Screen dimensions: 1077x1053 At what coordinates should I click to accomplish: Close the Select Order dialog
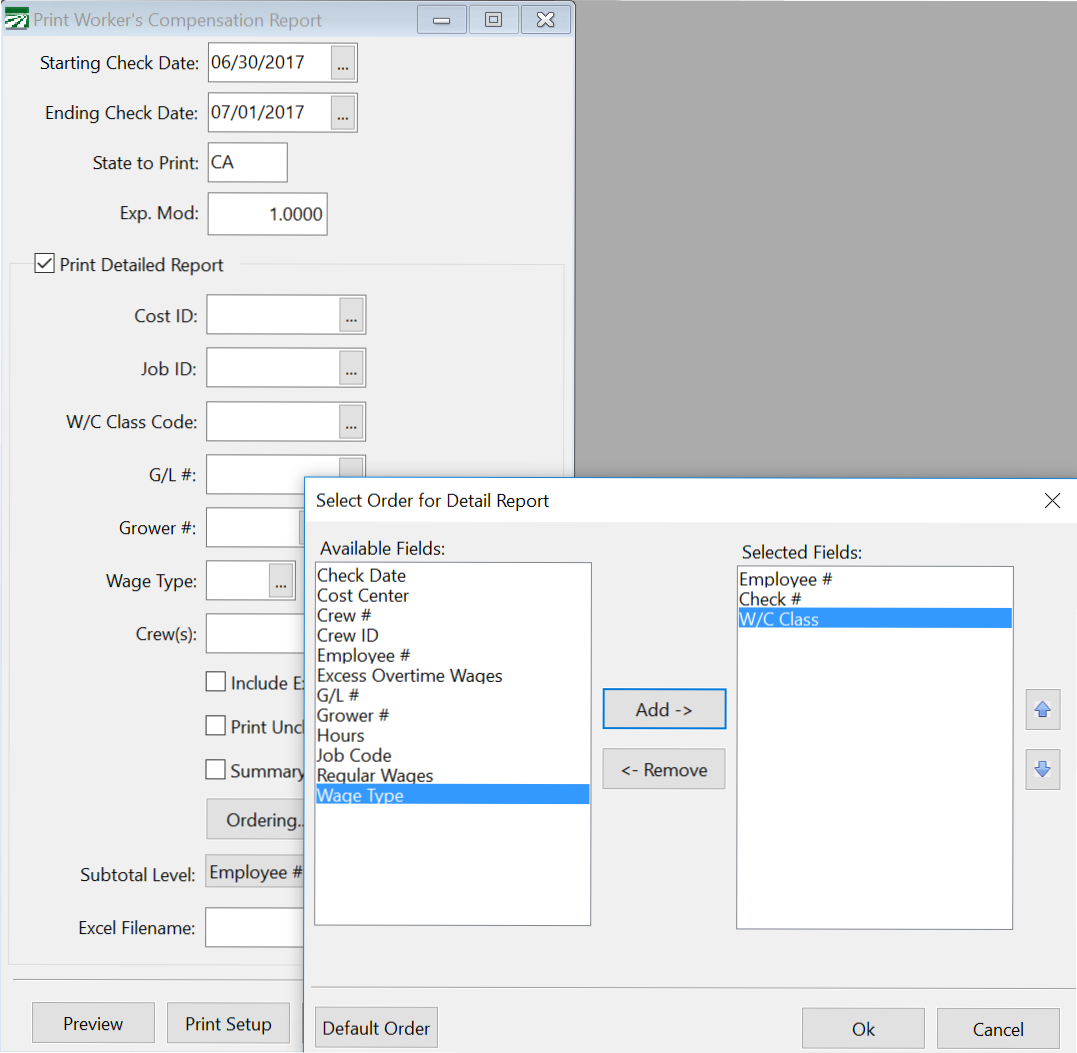1051,501
